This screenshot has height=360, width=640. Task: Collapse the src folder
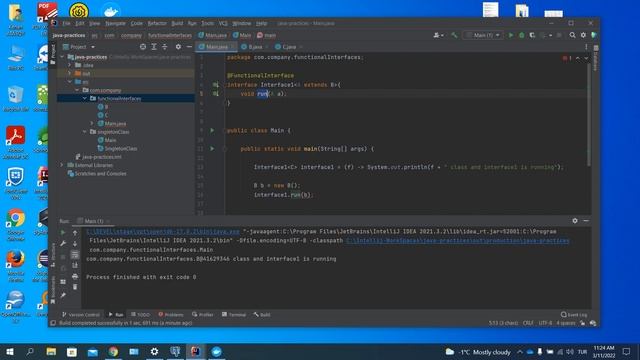(x=69, y=82)
